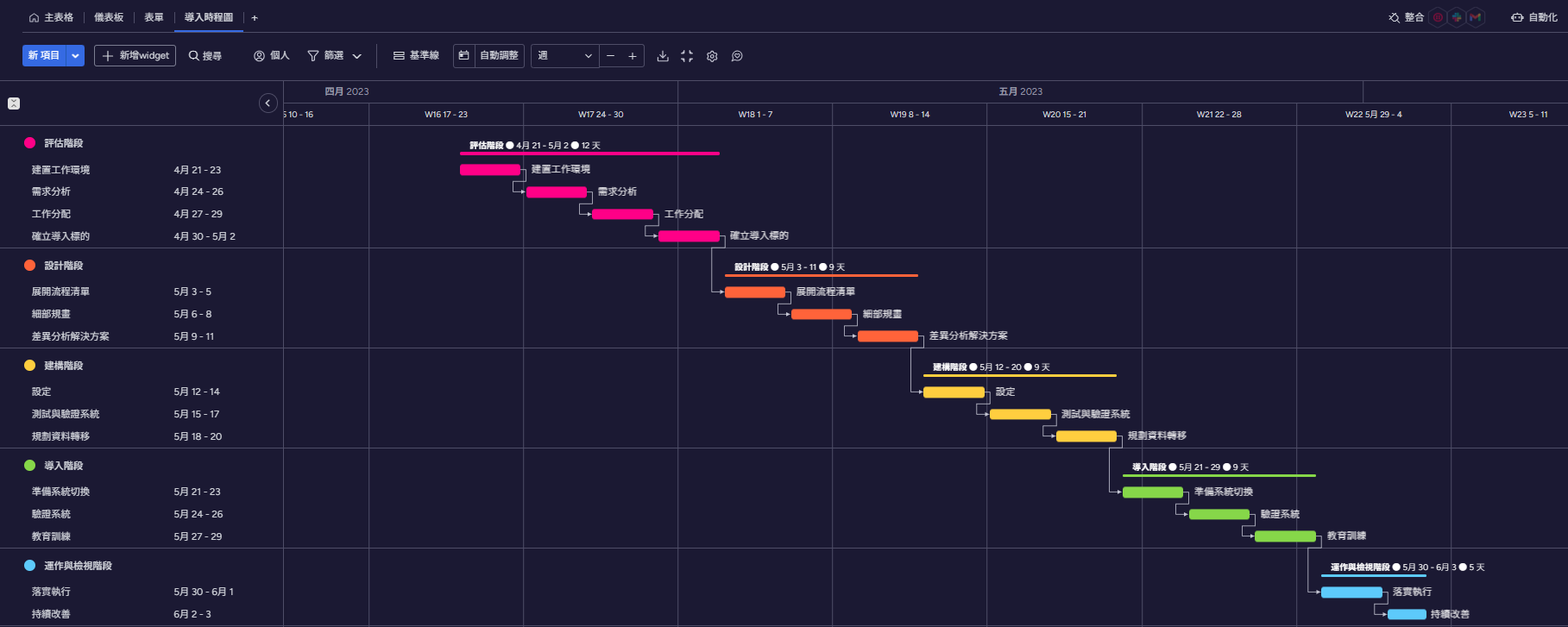Image resolution: width=1568 pixels, height=627 pixels.
Task: Open the Slack integration icon
Action: pos(1457,17)
